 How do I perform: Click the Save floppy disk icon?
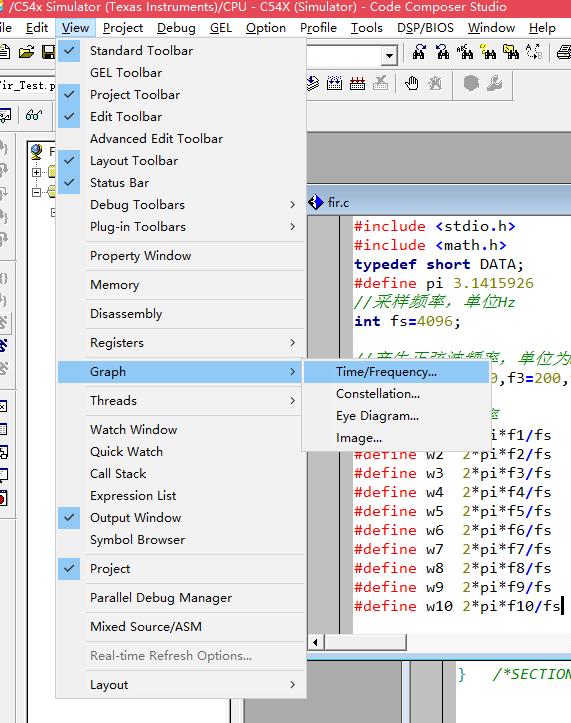pos(48,52)
